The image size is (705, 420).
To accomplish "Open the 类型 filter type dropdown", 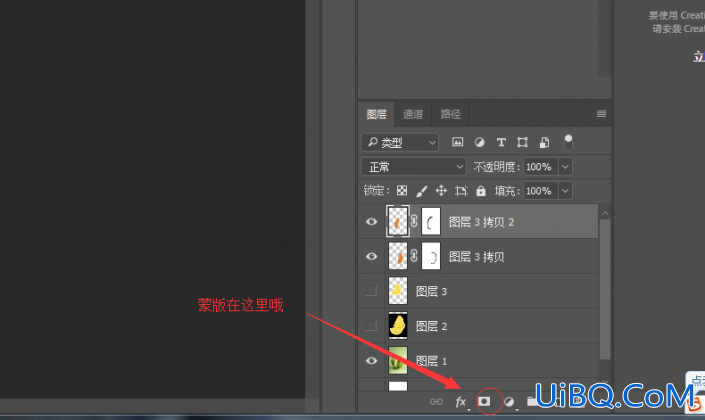I will click(x=400, y=143).
